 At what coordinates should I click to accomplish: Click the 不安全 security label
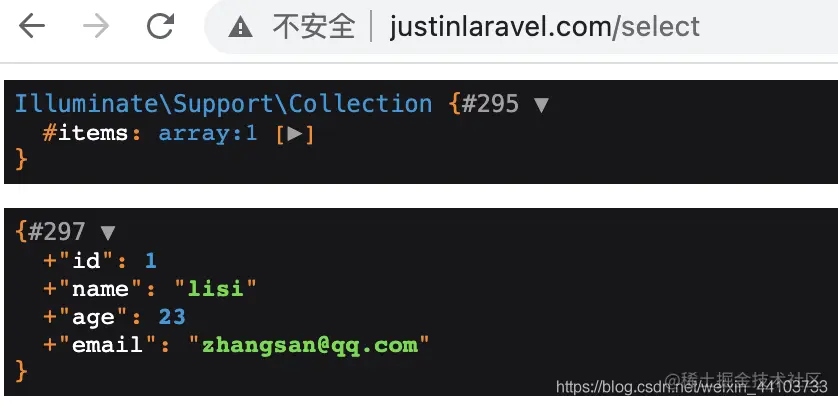314,26
